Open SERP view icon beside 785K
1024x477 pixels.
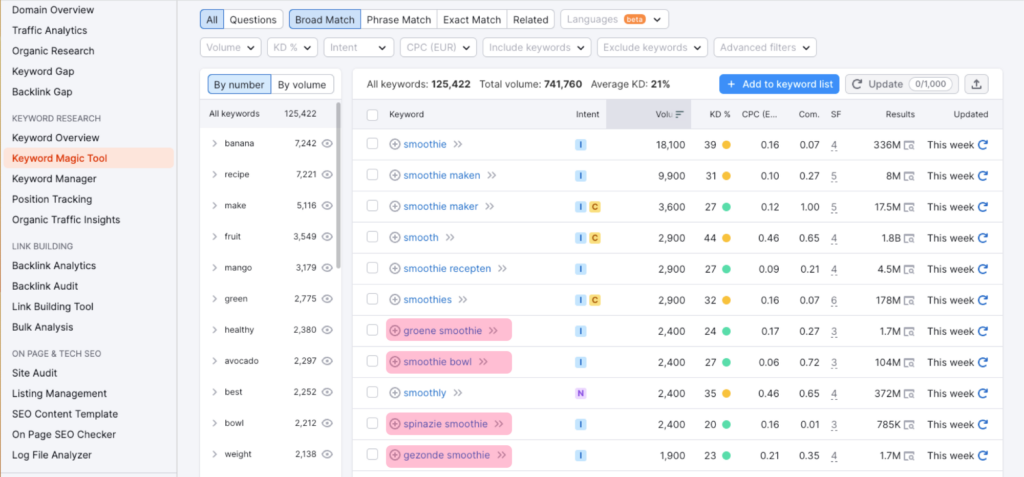point(909,425)
